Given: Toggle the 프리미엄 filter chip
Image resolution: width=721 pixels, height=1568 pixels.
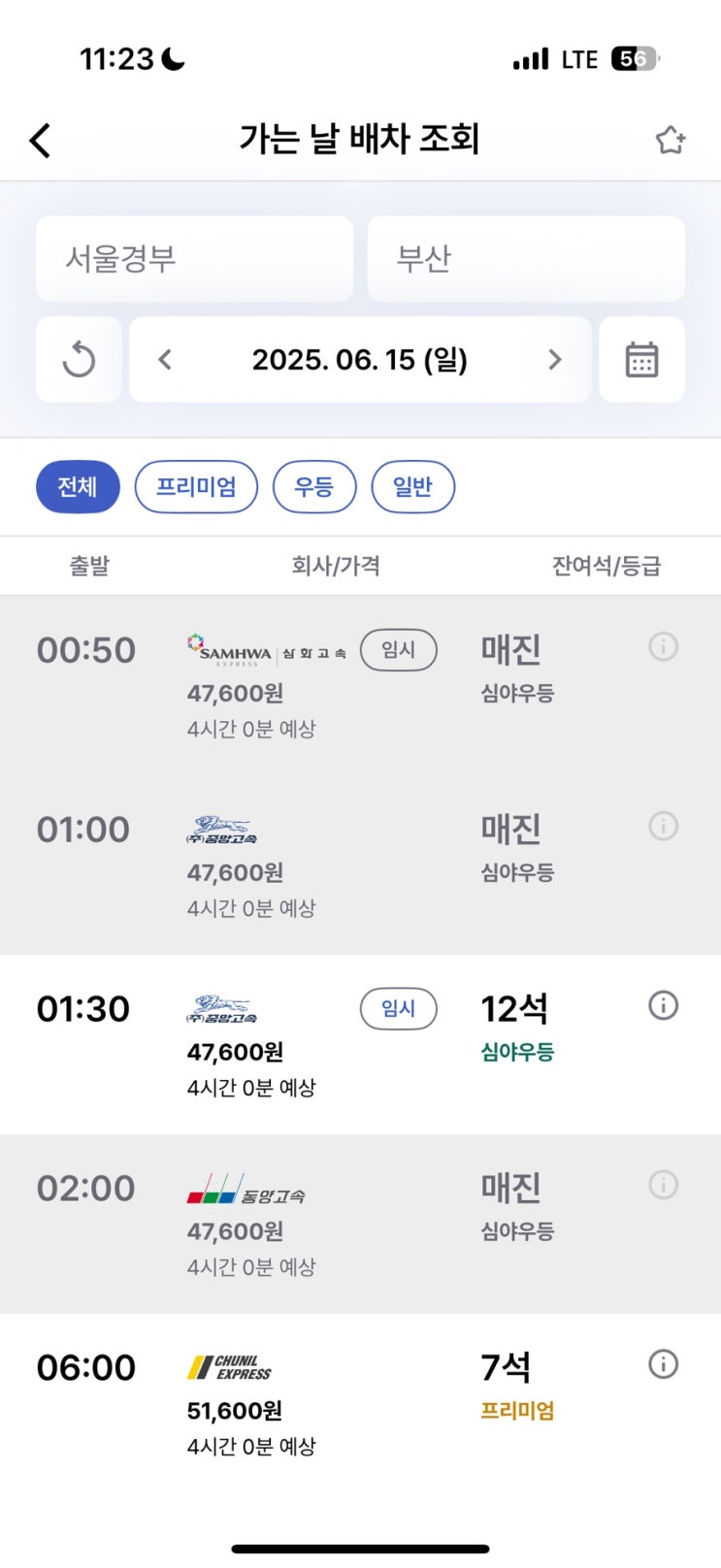Looking at the screenshot, I should tap(196, 486).
